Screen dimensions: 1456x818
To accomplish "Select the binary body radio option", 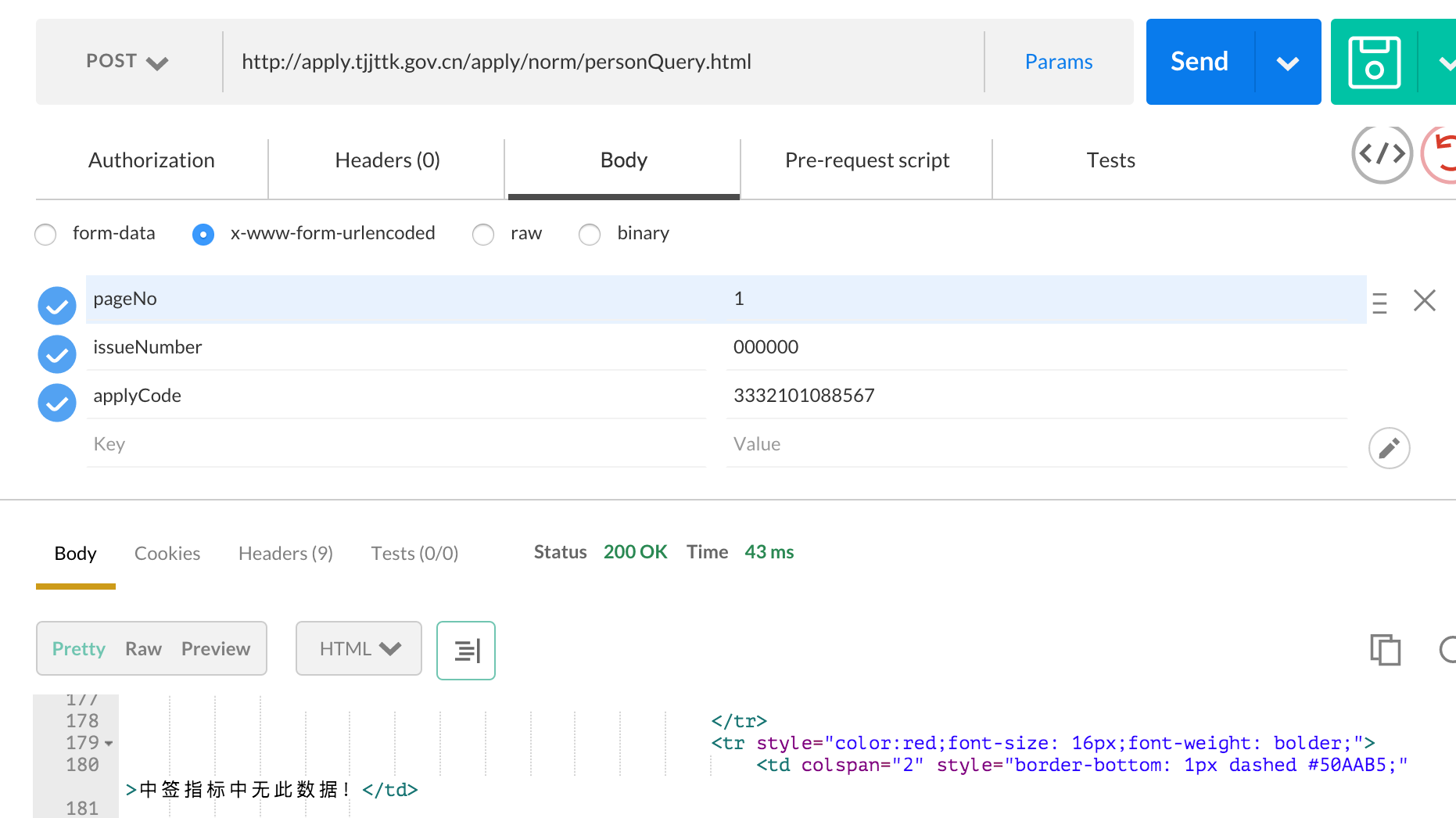I will tap(590, 234).
